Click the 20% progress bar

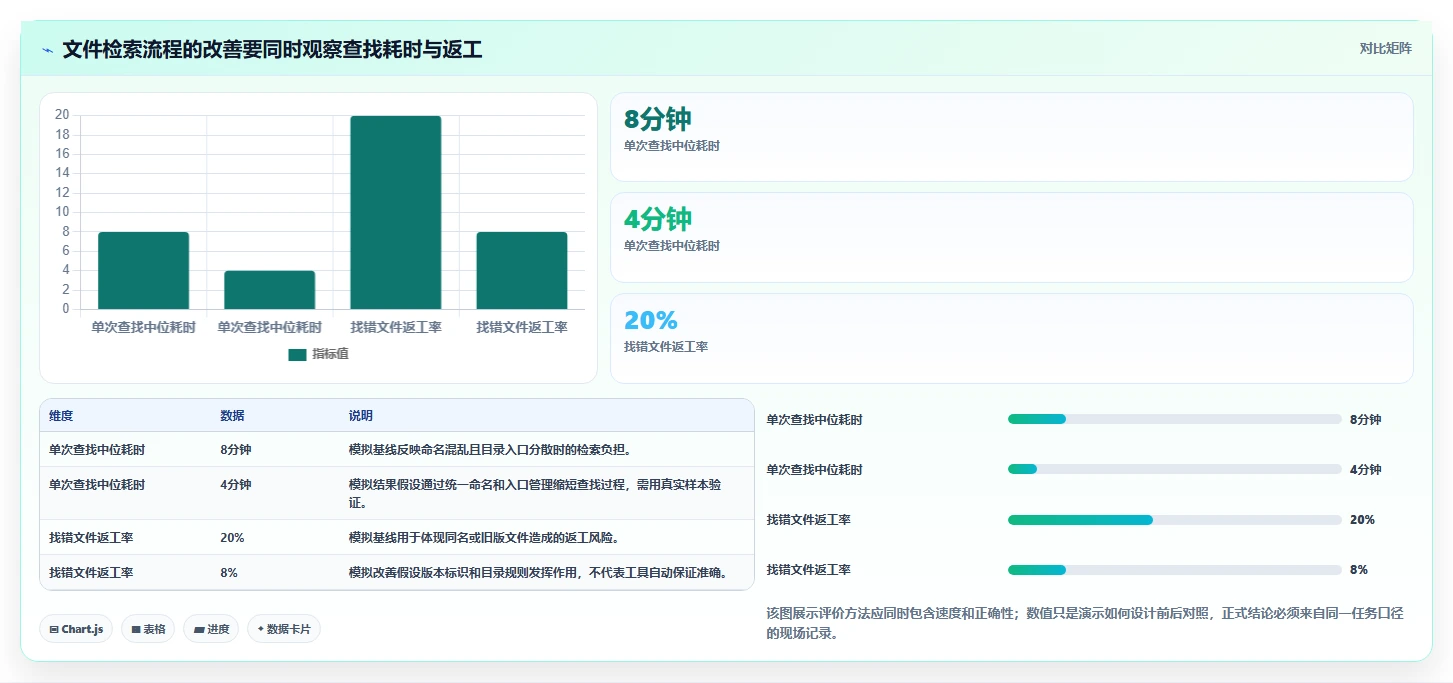pyautogui.click(x=1175, y=520)
